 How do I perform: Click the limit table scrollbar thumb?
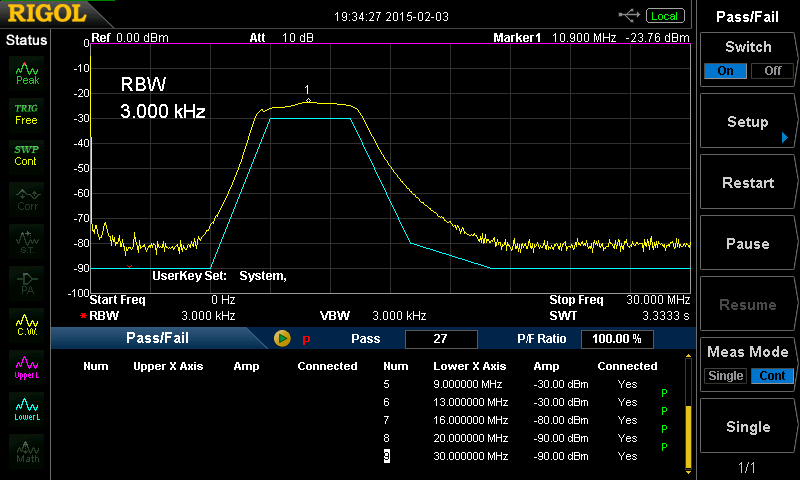click(688, 438)
